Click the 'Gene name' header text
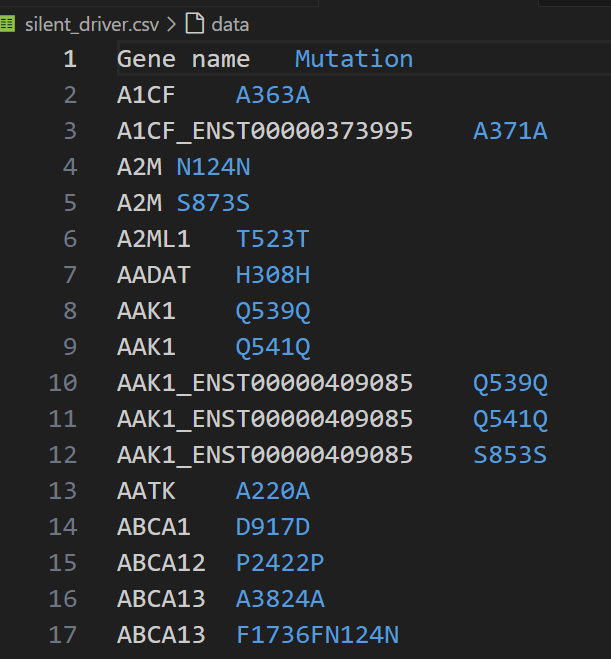 click(184, 59)
